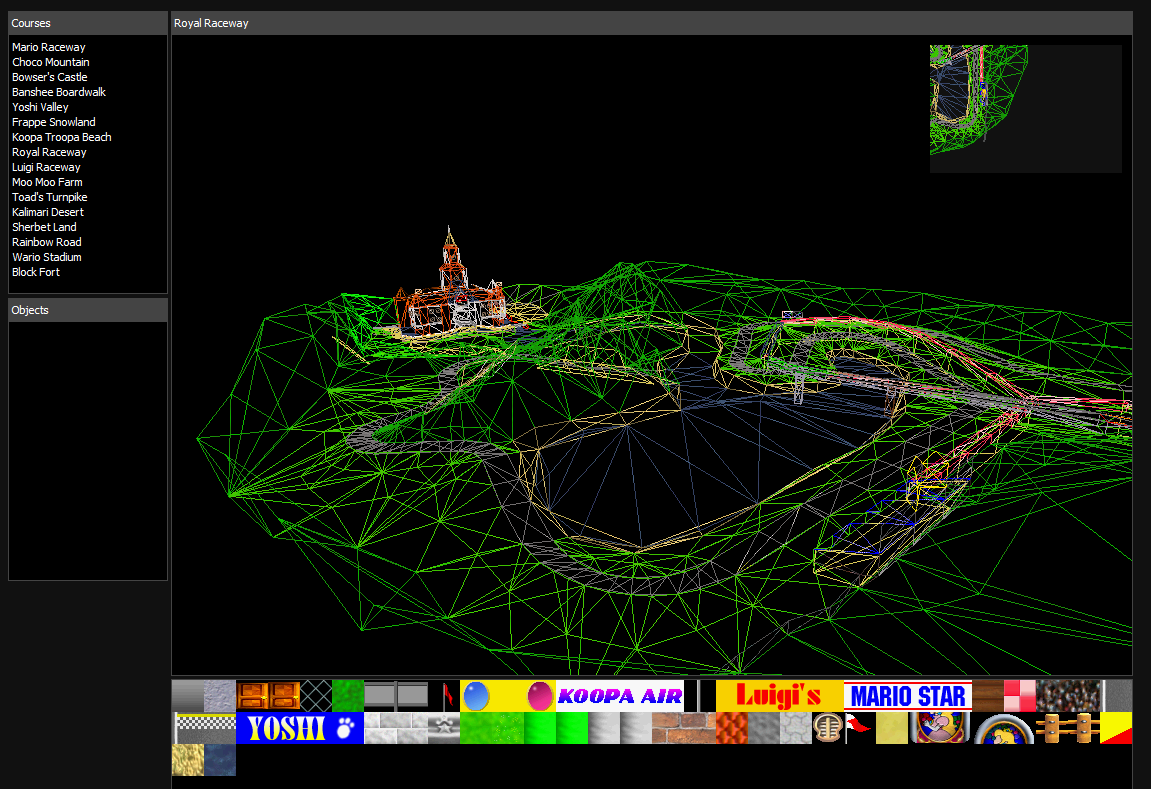This screenshot has height=789, width=1151.
Task: Choose the arched stained glass window texture
Action: pos(1004,728)
